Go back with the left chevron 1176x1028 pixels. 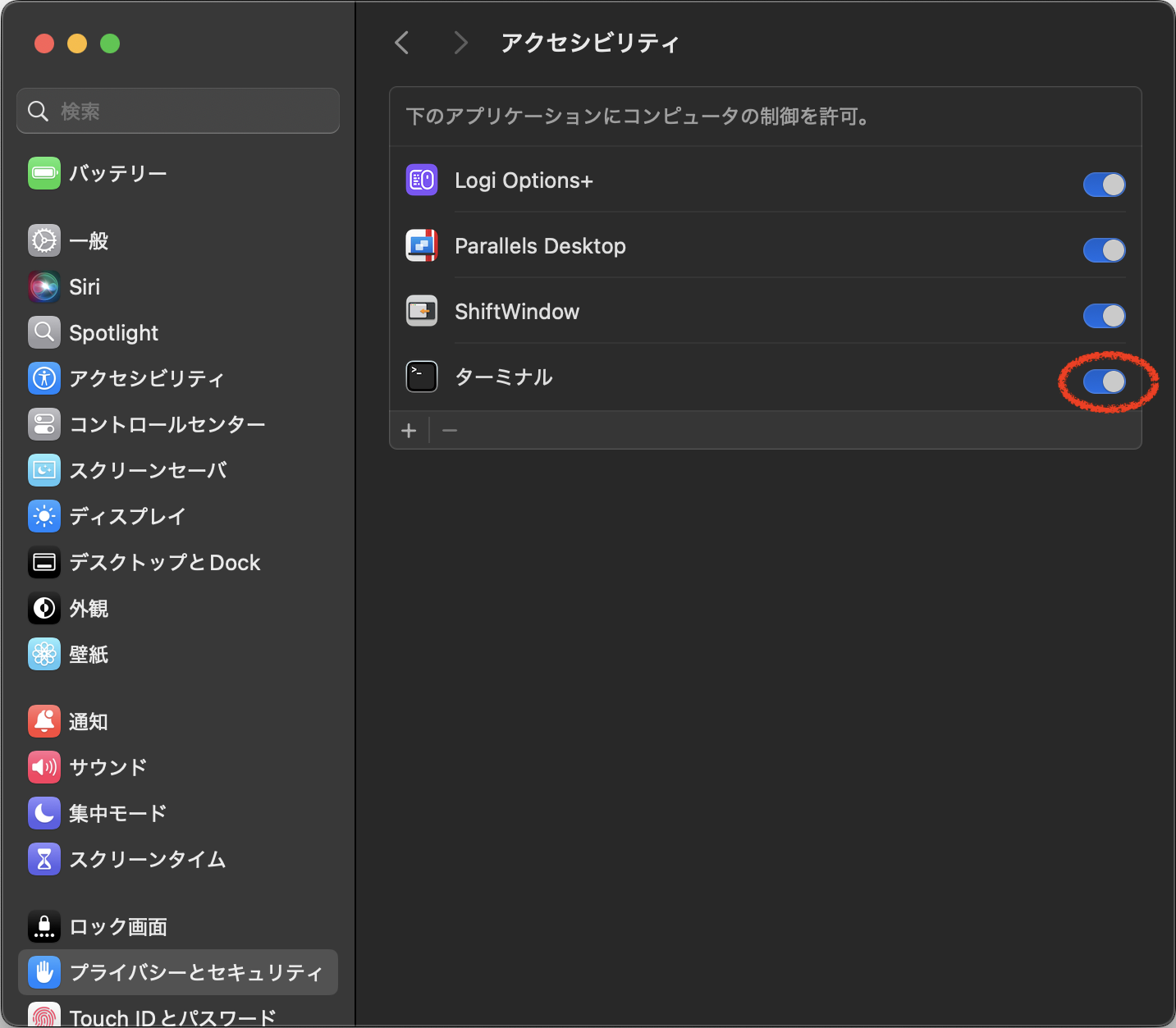[402, 43]
